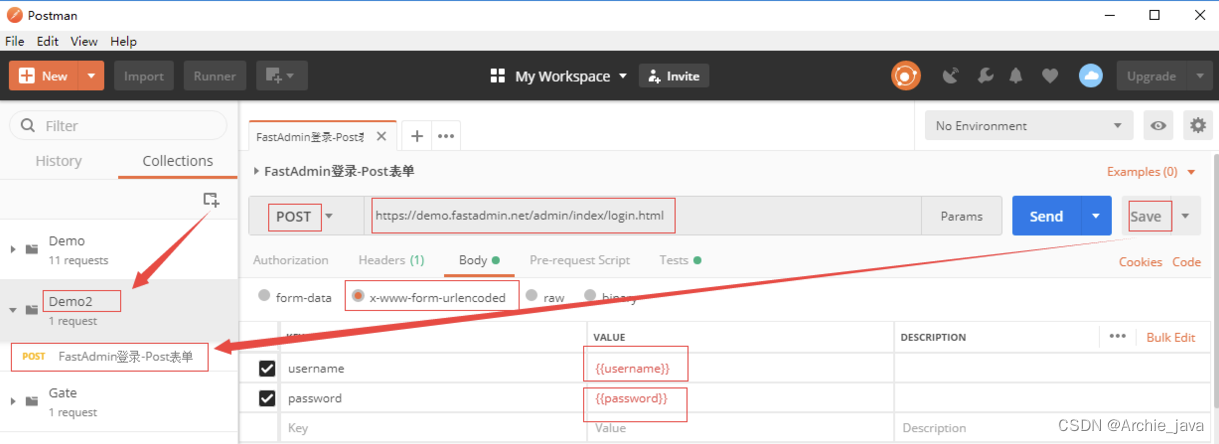Open tab options ellipsis button
The image size is (1219, 444).
coord(446,136)
